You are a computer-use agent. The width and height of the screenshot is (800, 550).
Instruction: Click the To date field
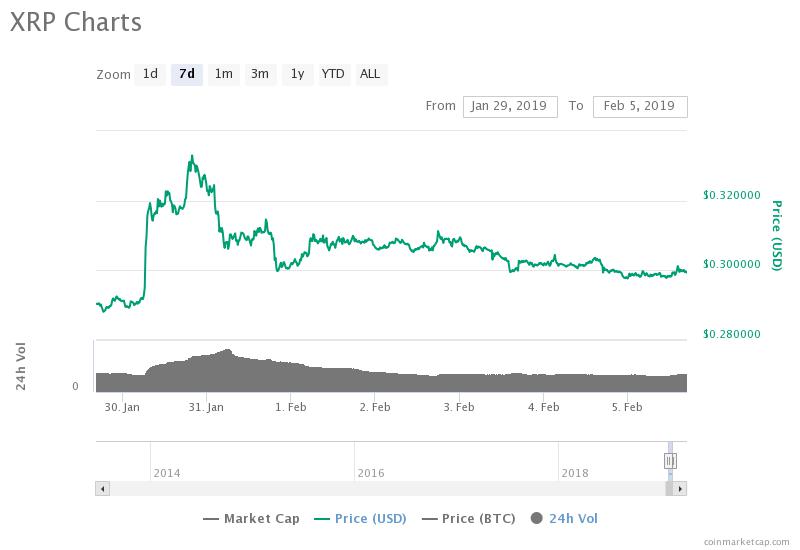[640, 107]
